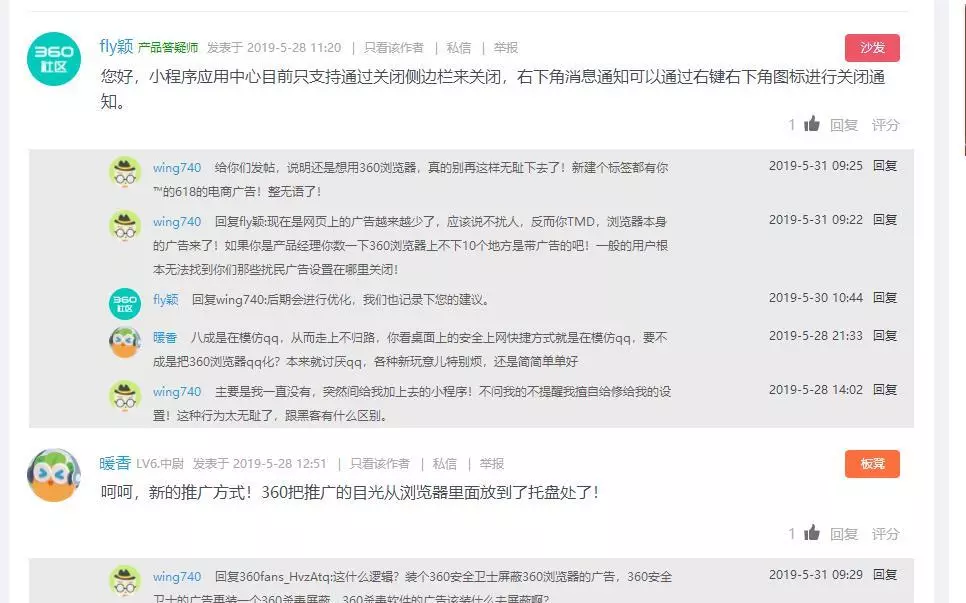Like 暖香's post with thumbs-up icon
966x603 pixels.
(x=812, y=533)
